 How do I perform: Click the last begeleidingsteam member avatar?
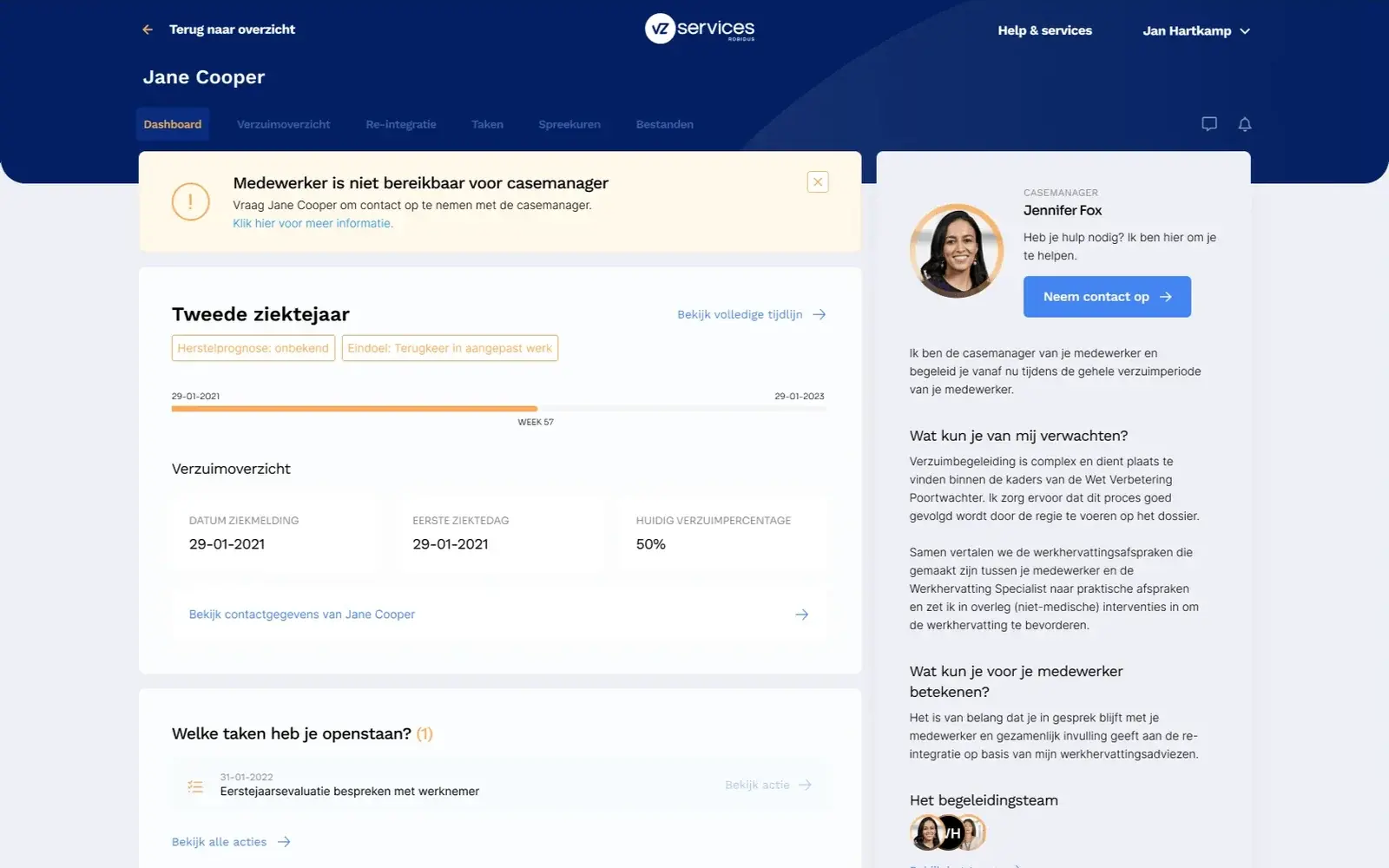point(972,833)
